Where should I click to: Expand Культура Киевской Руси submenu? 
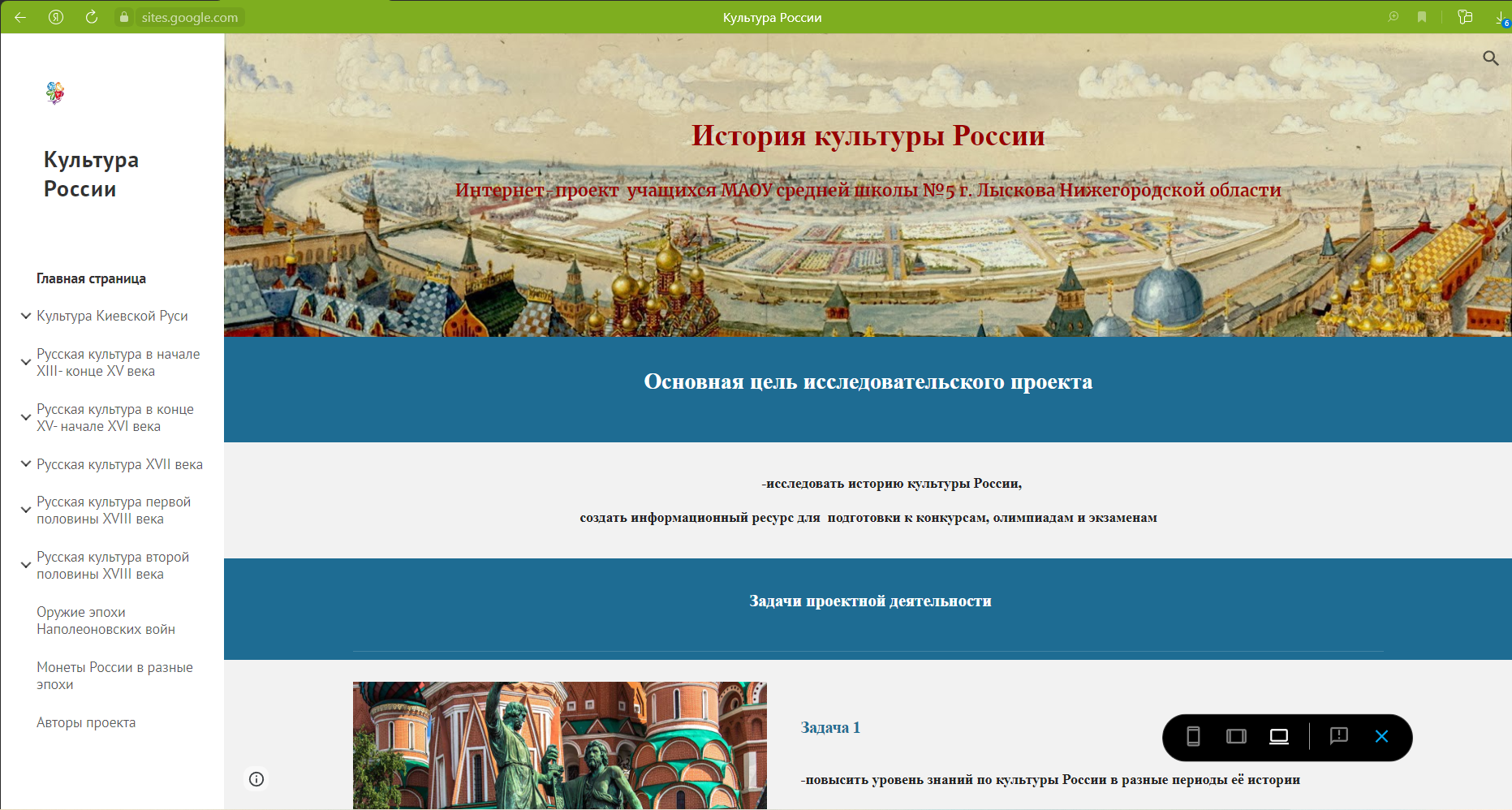[26, 316]
